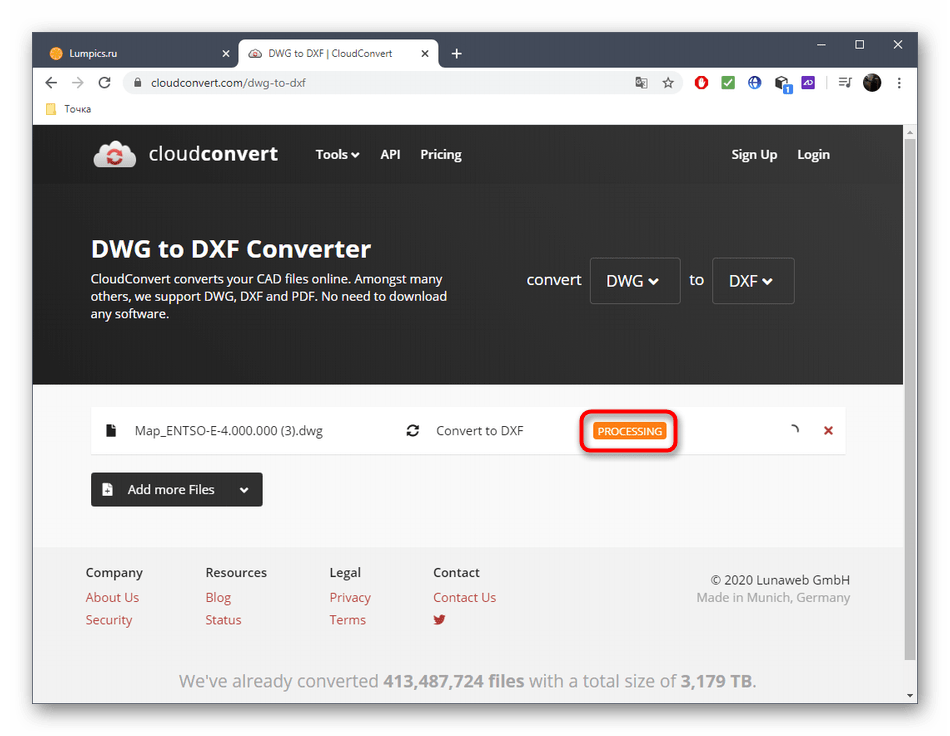
Task: Open the Pricing menu item
Action: tap(440, 155)
